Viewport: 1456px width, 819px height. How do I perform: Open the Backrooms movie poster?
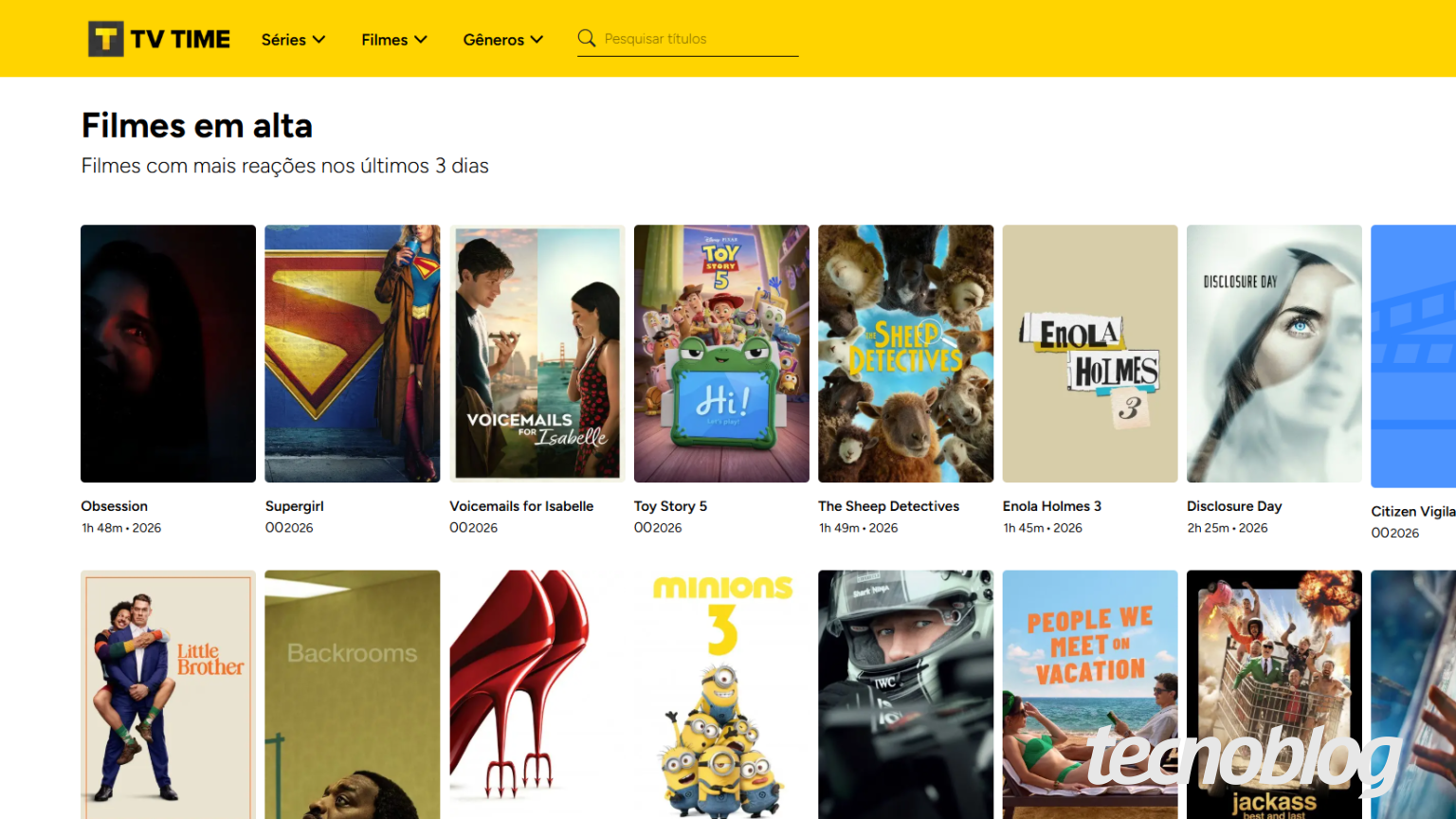point(353,695)
